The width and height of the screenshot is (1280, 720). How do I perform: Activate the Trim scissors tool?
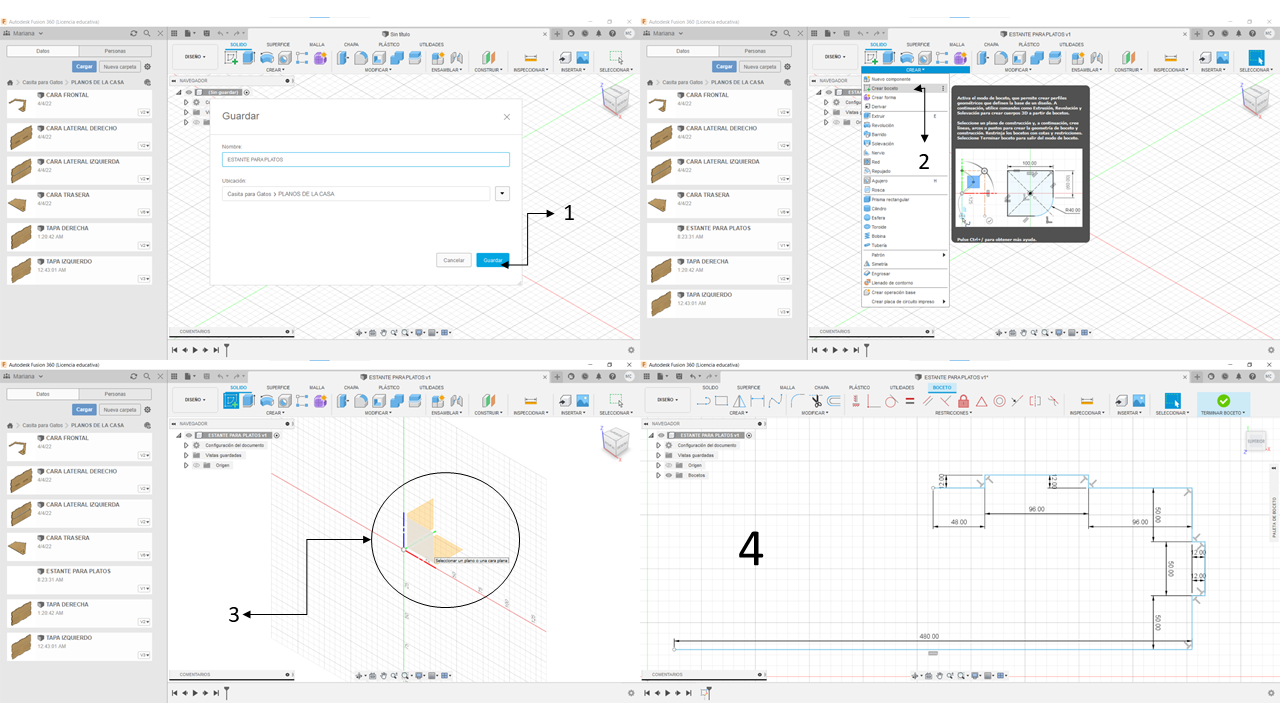(816, 401)
